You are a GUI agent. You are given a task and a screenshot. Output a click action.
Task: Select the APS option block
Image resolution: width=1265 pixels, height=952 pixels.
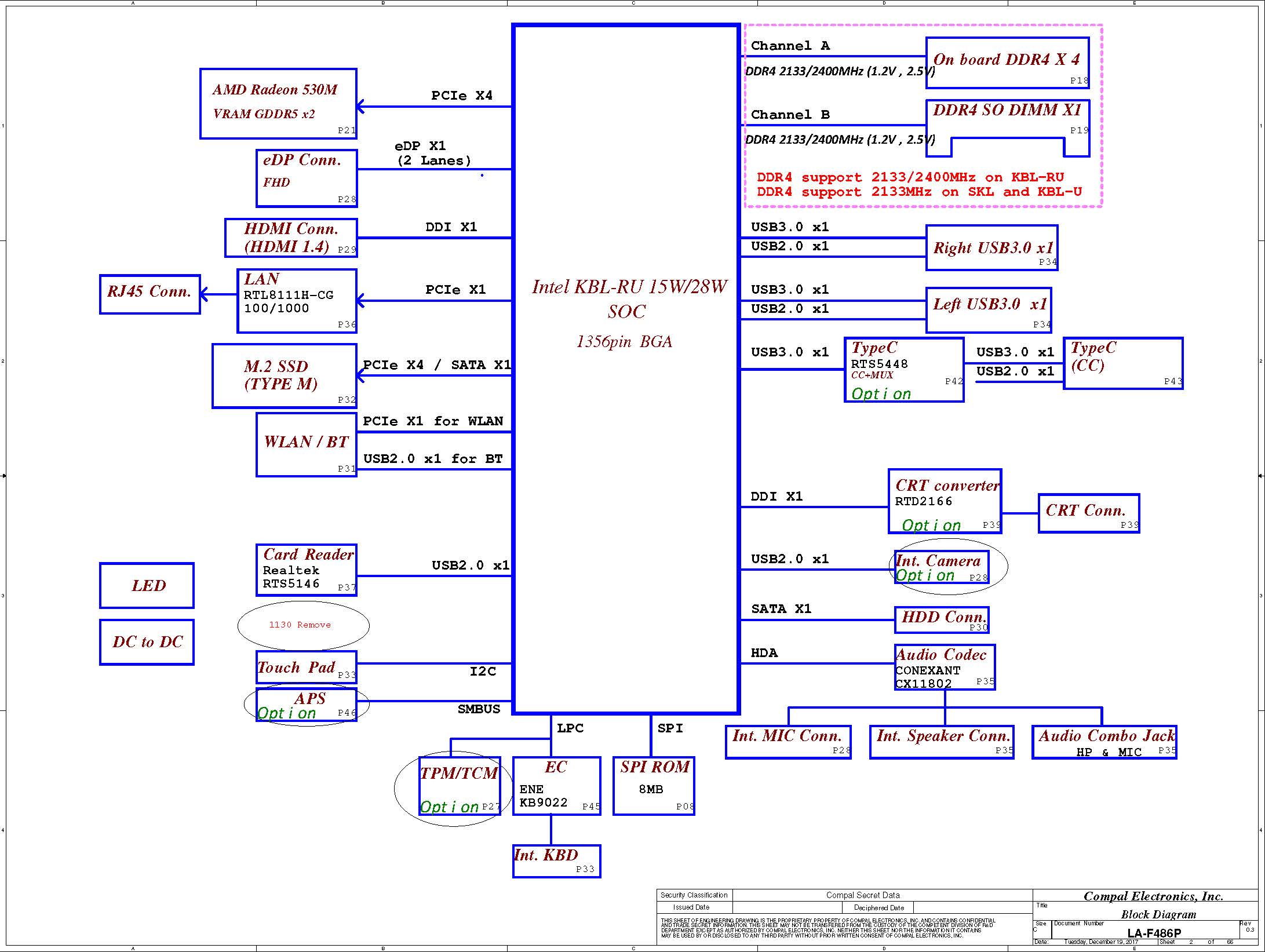point(306,705)
